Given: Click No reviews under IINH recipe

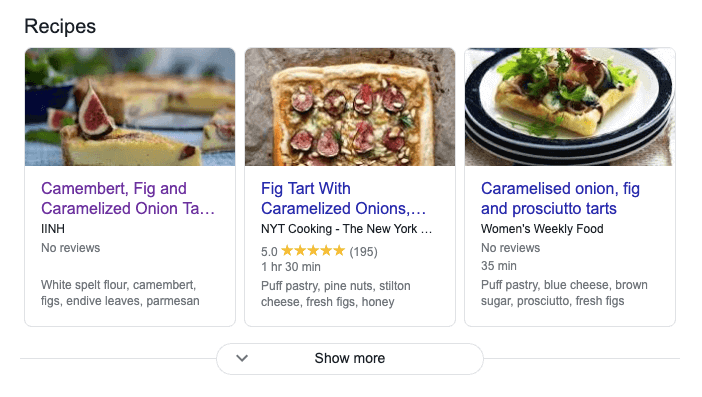Looking at the screenshot, I should click(x=70, y=248).
